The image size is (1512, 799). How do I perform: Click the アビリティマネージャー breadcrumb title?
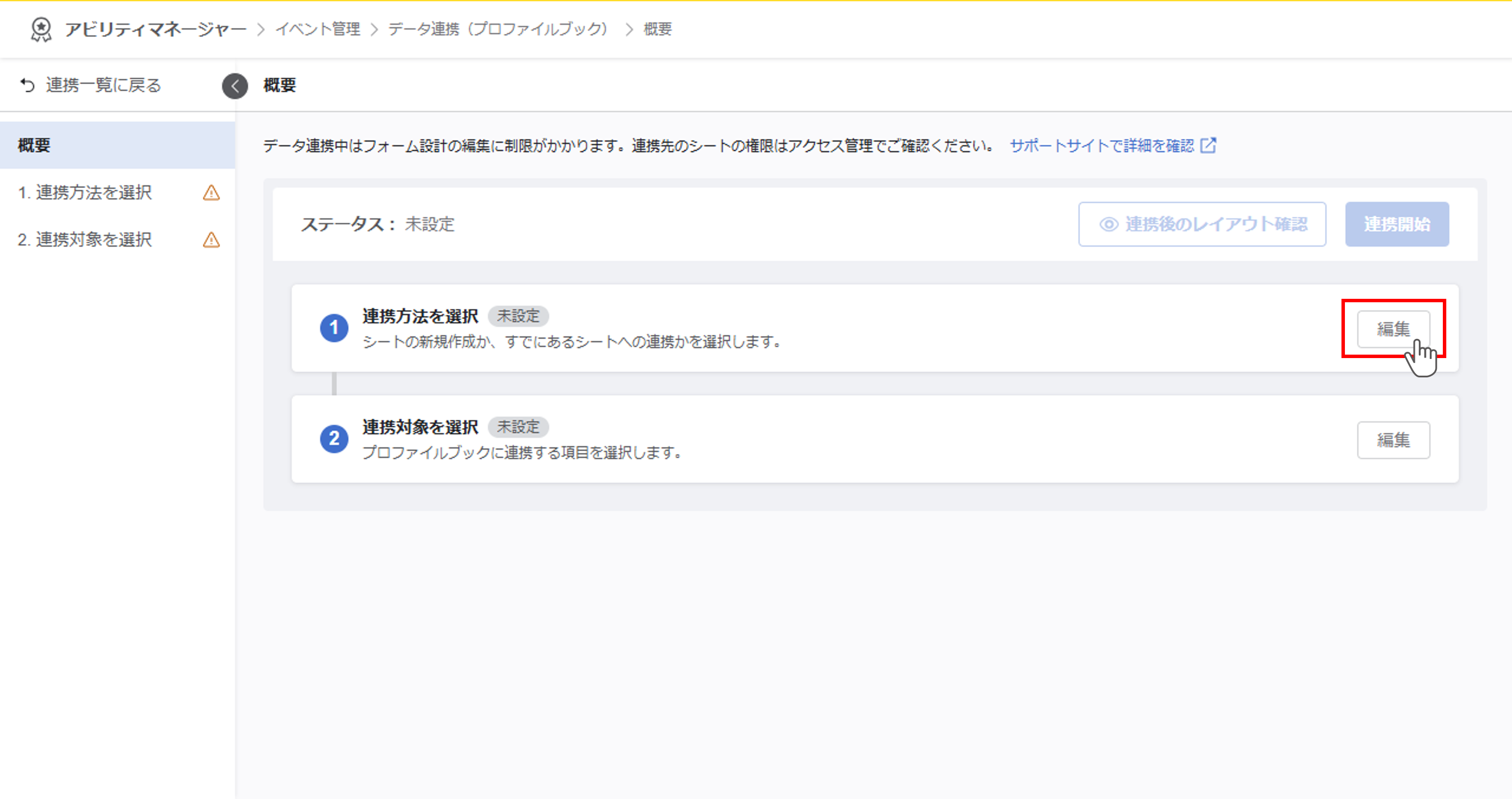point(155,29)
